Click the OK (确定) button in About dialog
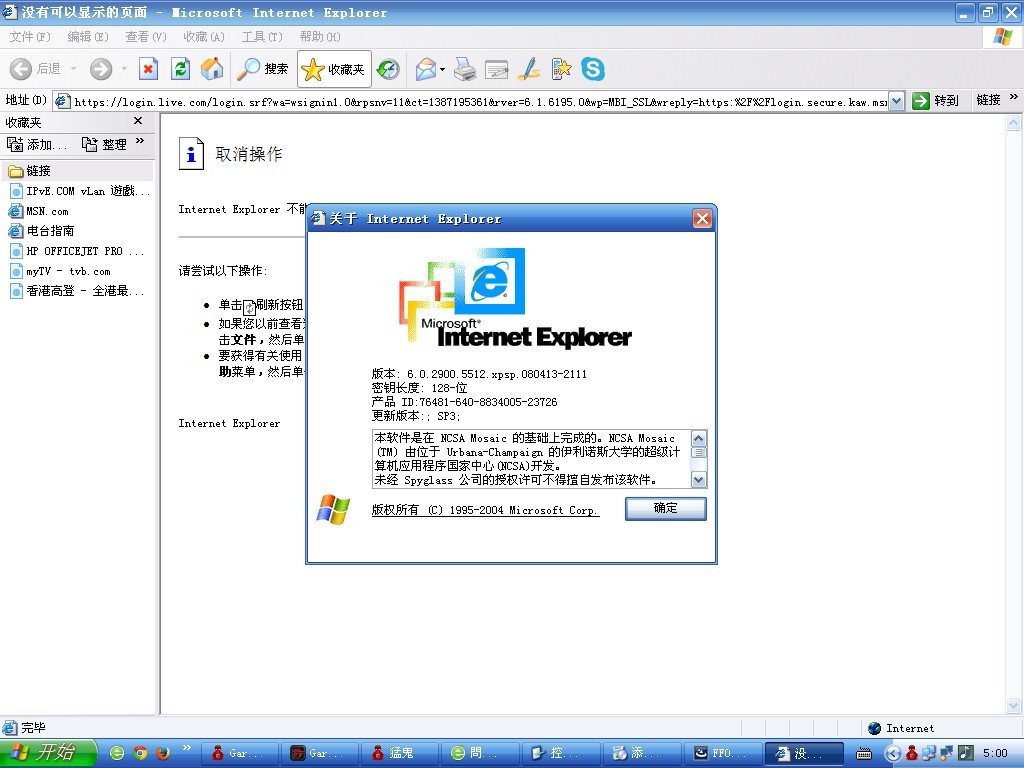Viewport: 1024px width, 768px height. 665,509
